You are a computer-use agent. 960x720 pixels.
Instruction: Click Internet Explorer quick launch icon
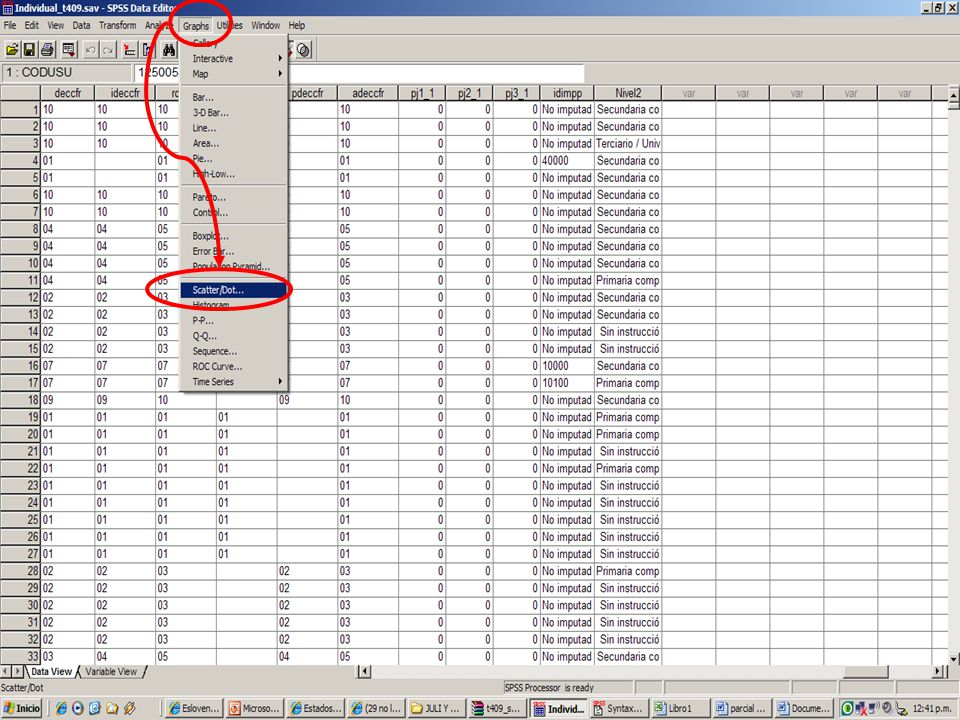[61, 708]
